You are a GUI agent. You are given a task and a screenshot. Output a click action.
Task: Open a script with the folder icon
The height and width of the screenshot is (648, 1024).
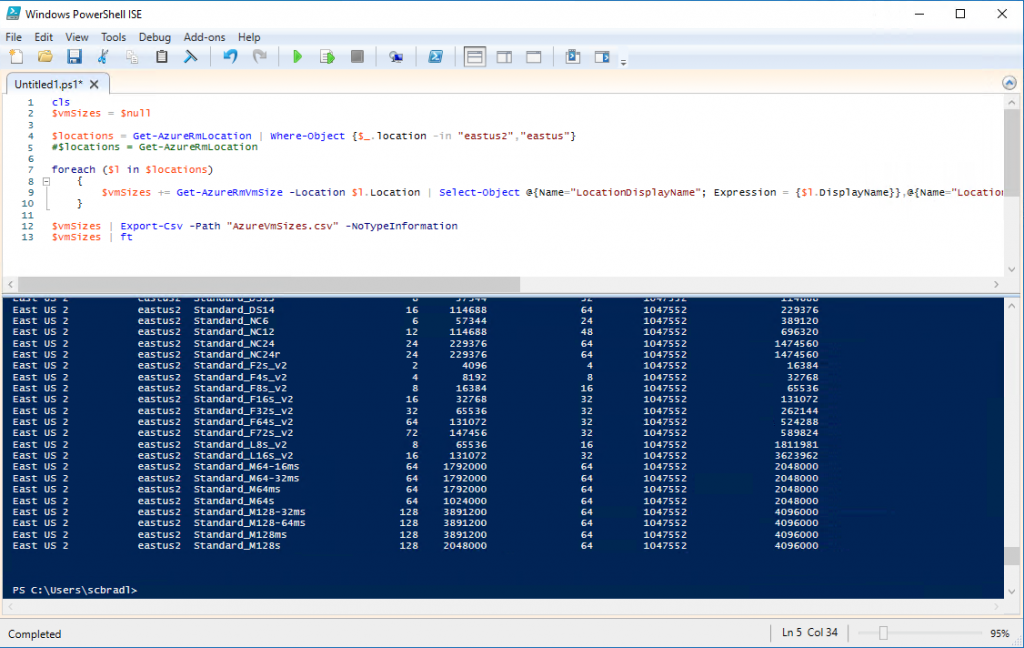[45, 57]
